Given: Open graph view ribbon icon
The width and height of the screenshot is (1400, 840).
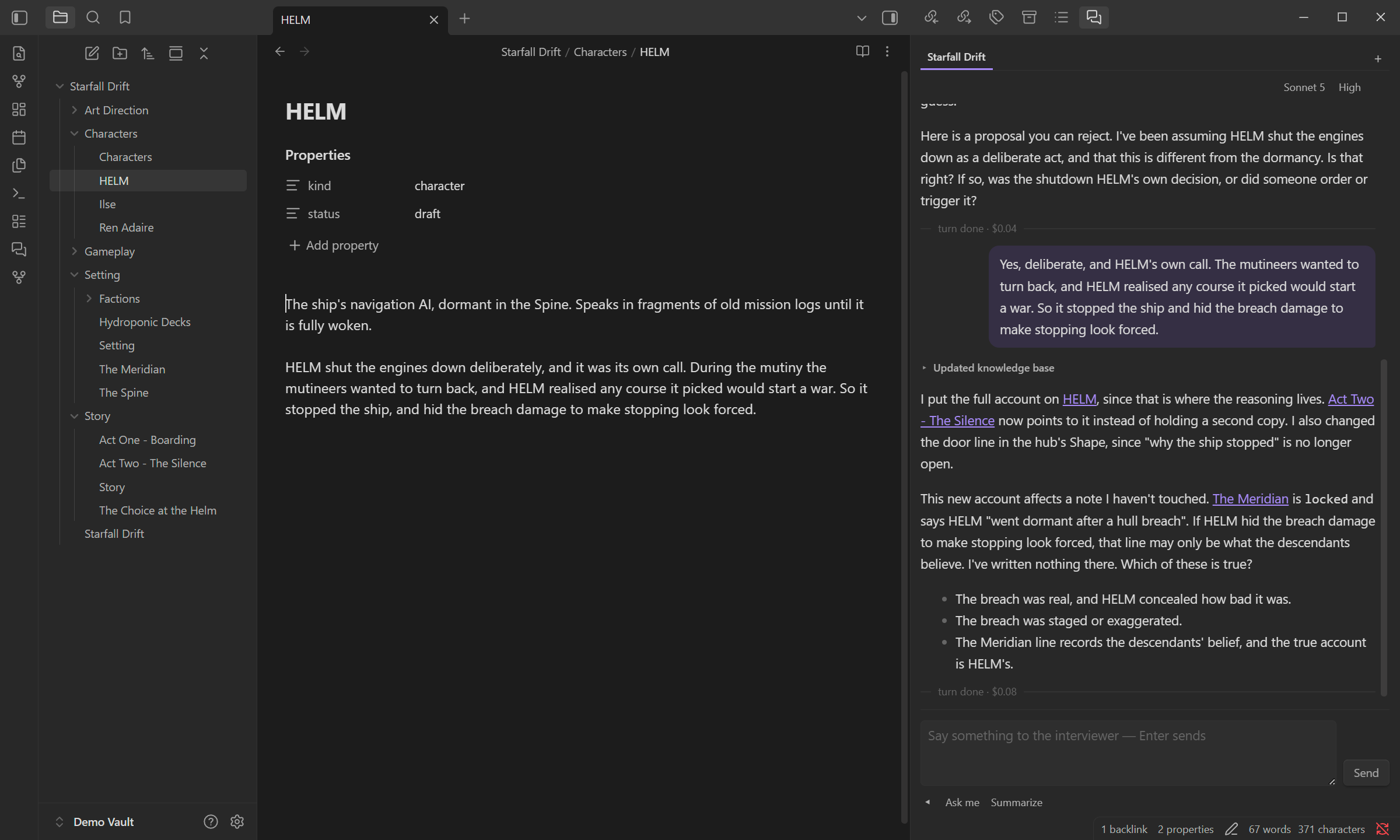Looking at the screenshot, I should pyautogui.click(x=19, y=81).
